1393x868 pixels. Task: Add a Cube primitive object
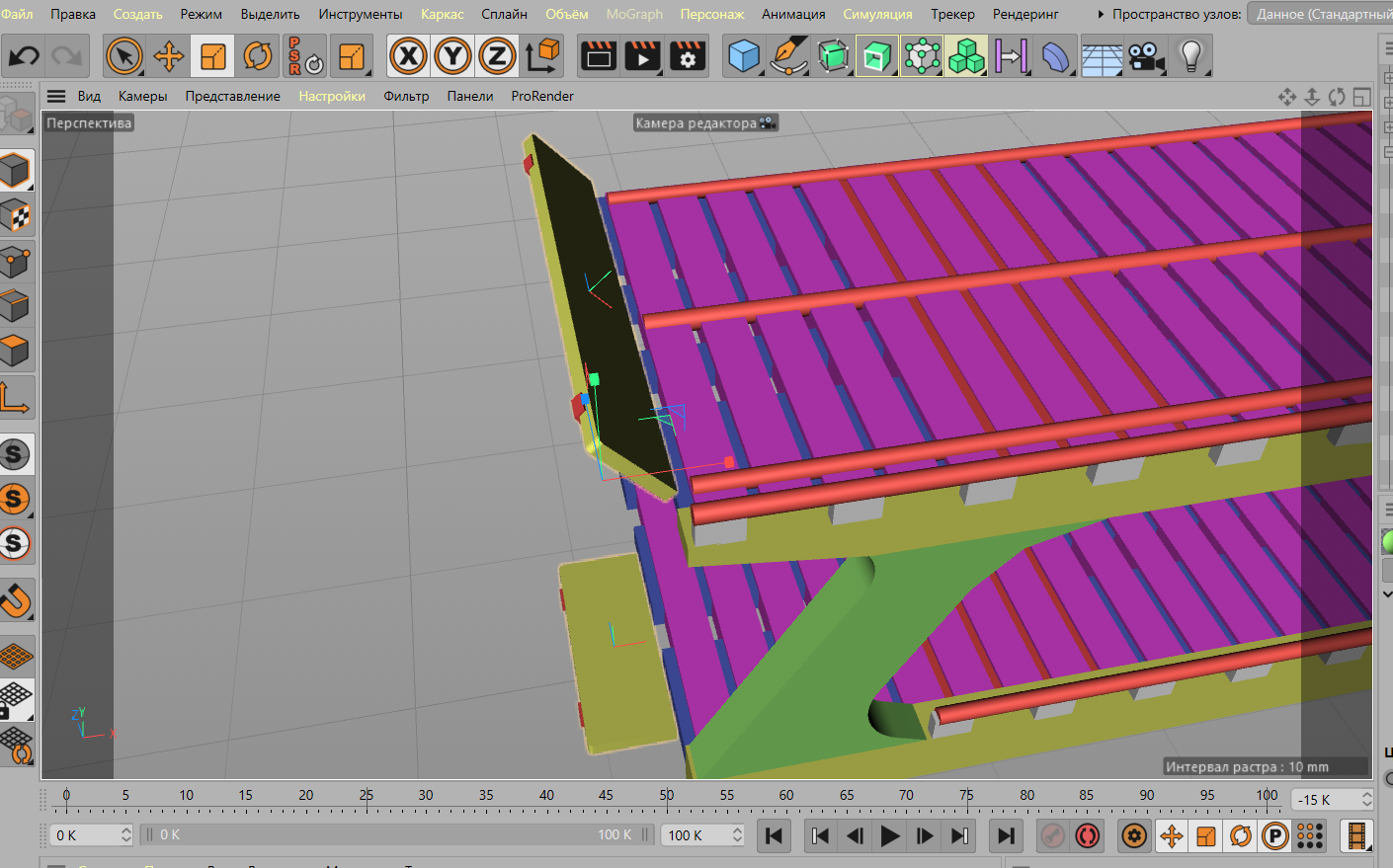coord(744,56)
